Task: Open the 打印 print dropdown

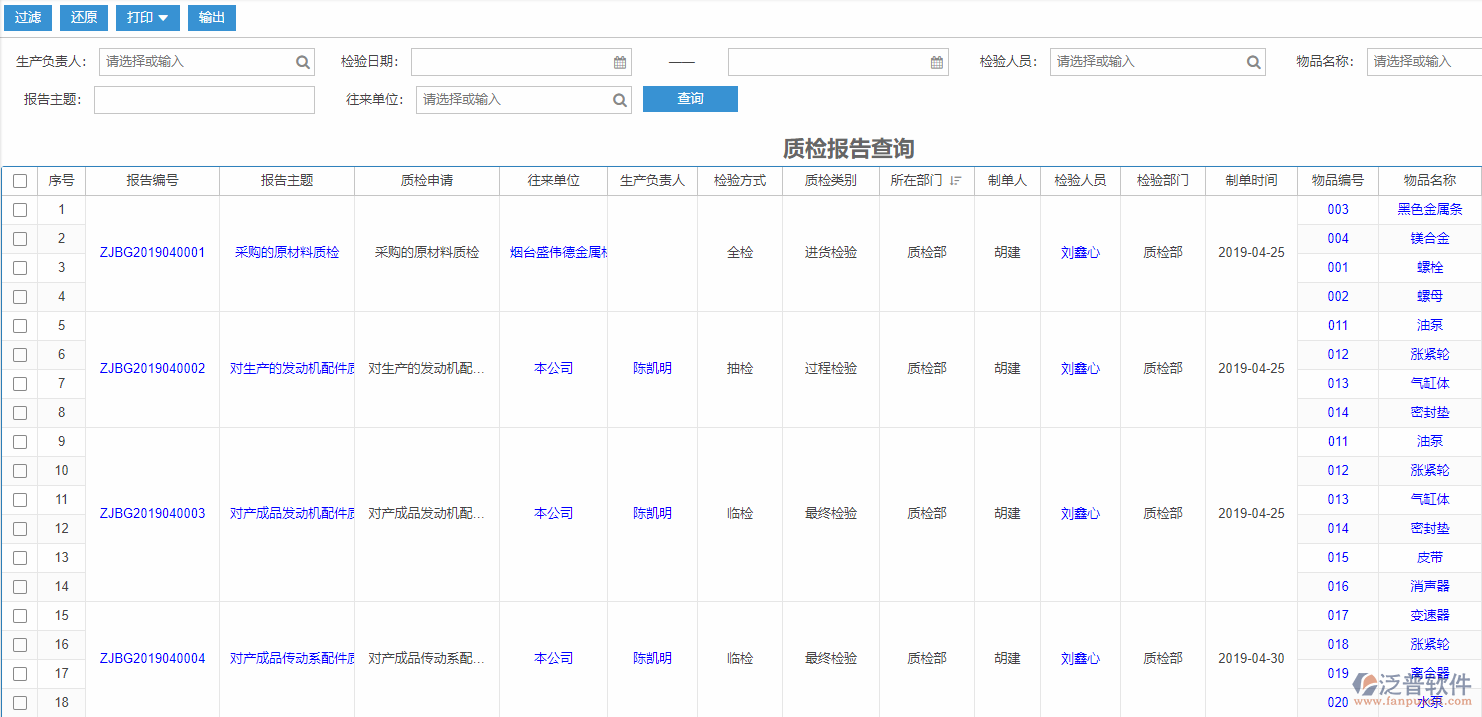Action: pyautogui.click(x=147, y=17)
